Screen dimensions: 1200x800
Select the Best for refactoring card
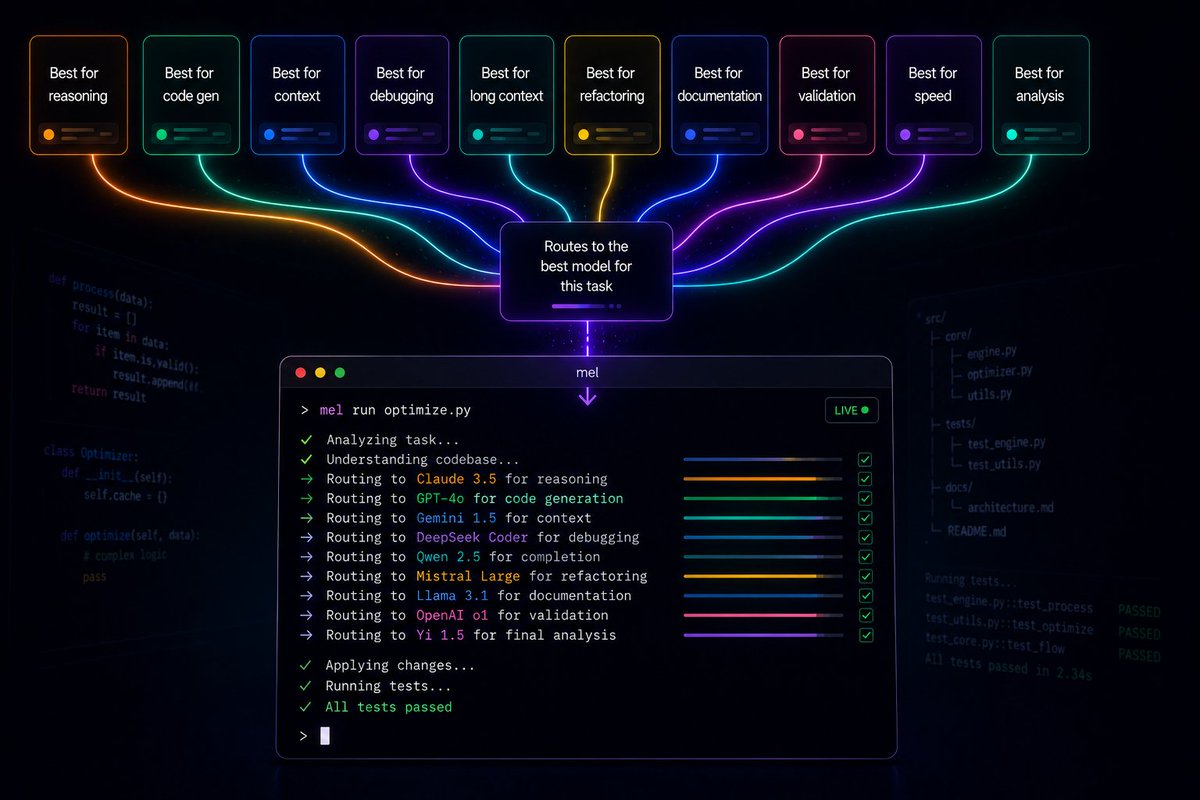[x=612, y=95]
